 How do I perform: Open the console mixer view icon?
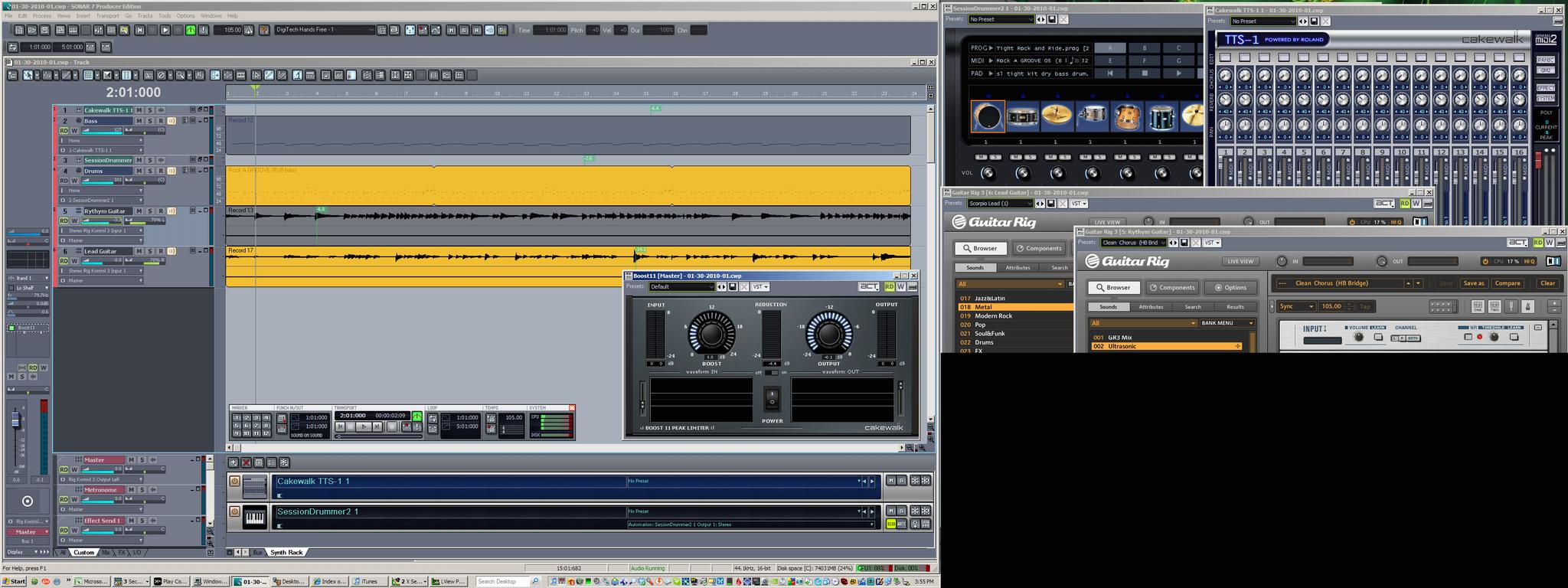pyautogui.click(x=98, y=30)
